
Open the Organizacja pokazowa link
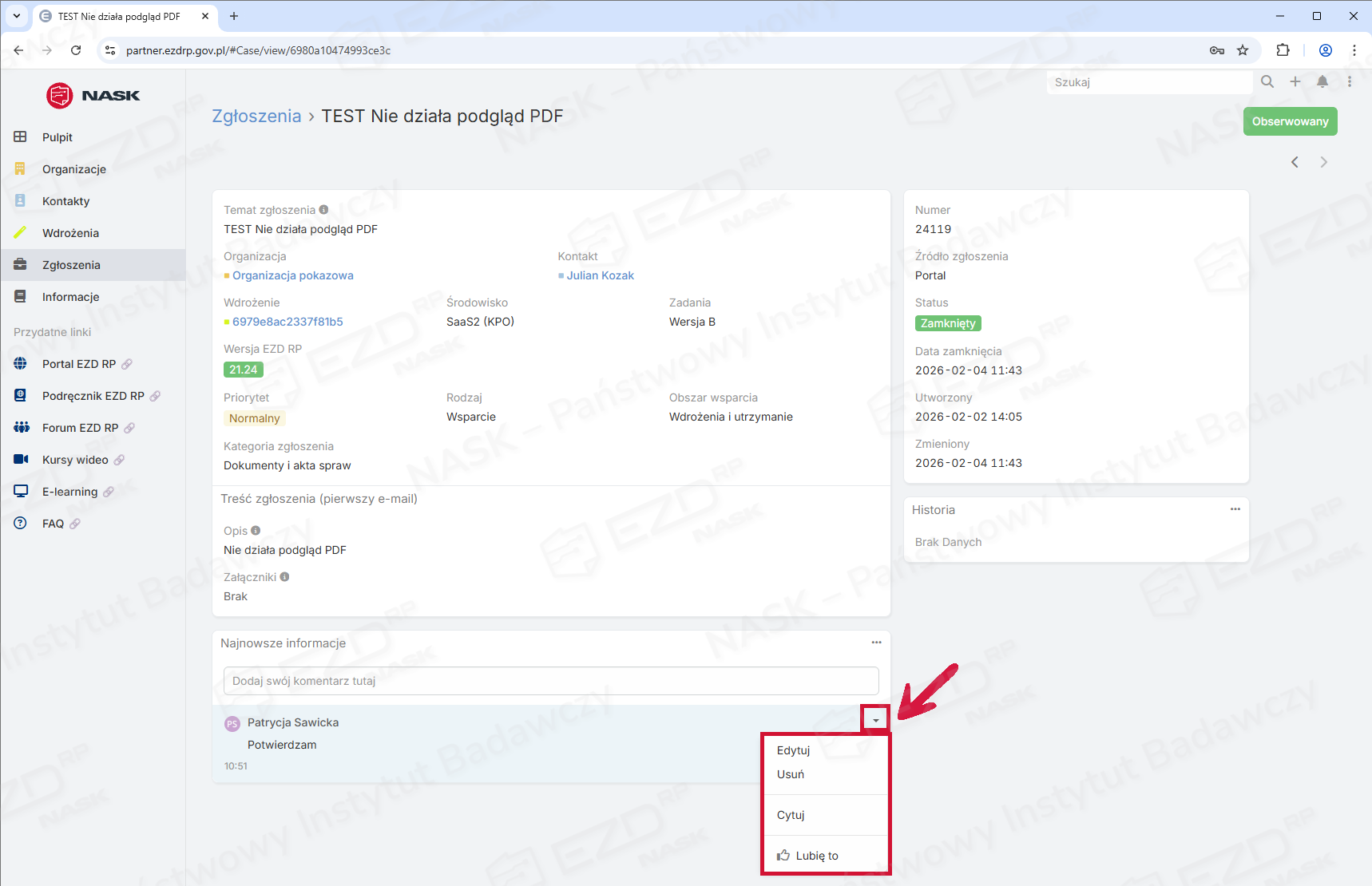point(292,275)
